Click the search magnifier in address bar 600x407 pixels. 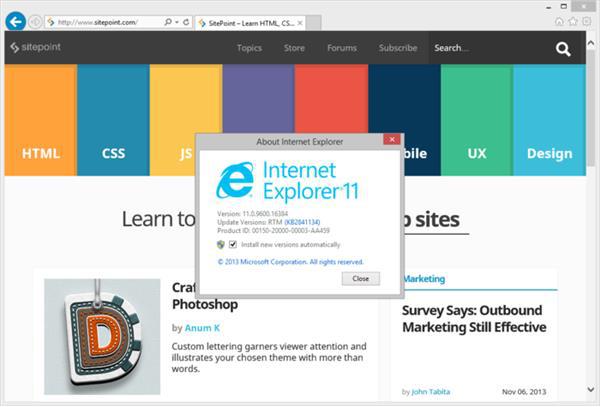(168, 22)
